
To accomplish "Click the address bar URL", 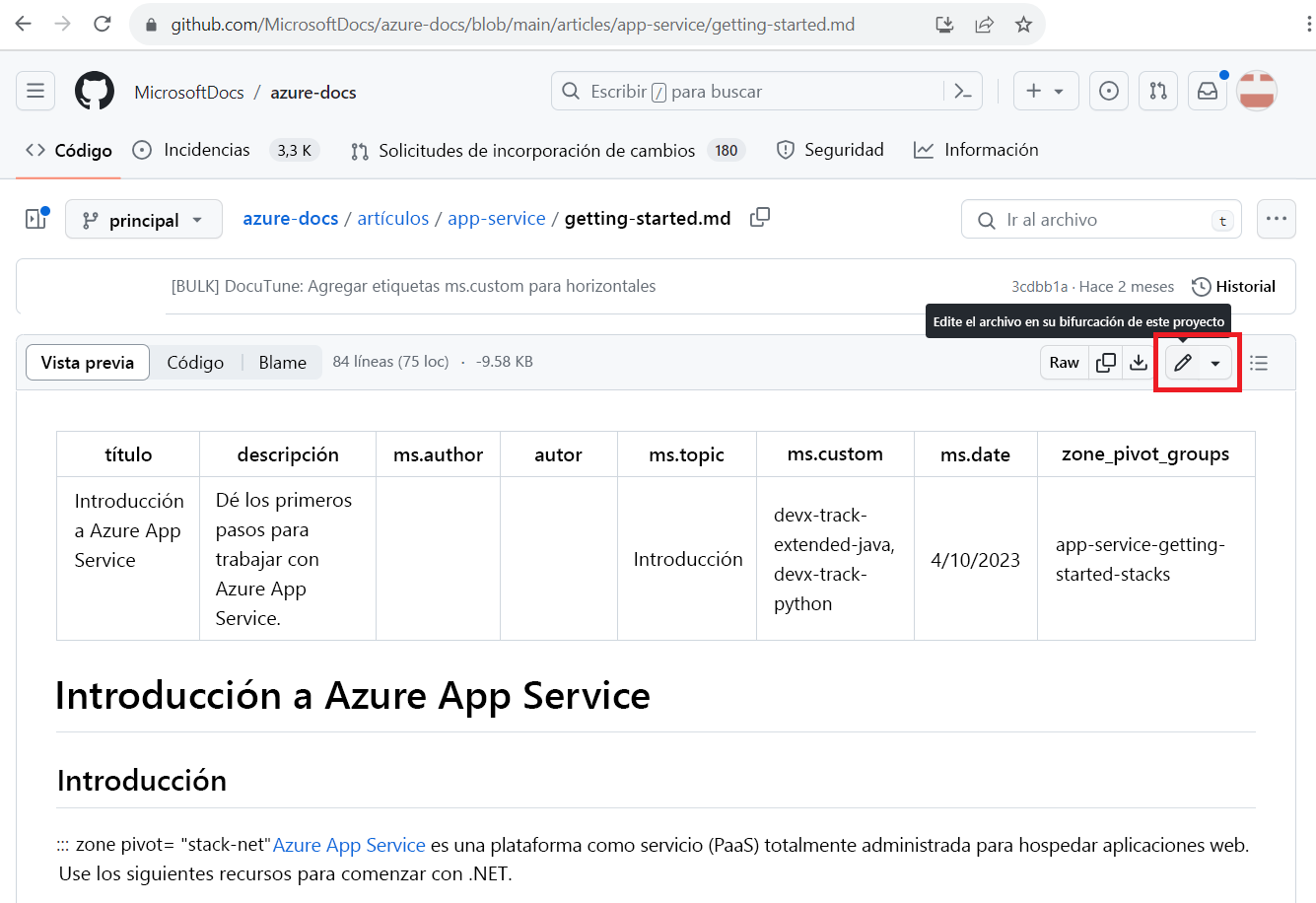I will point(513,25).
